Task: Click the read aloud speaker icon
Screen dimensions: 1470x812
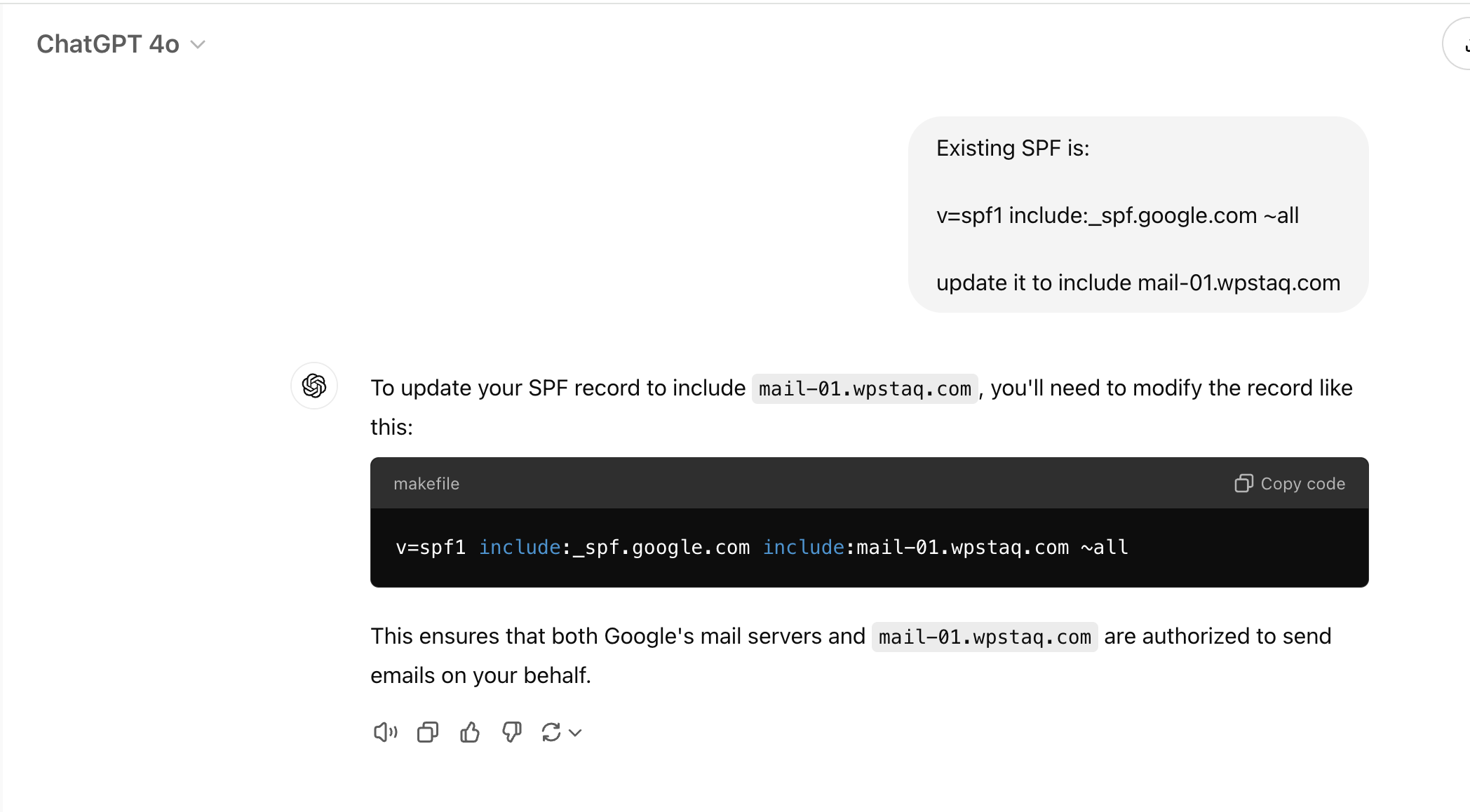Action: pos(385,733)
